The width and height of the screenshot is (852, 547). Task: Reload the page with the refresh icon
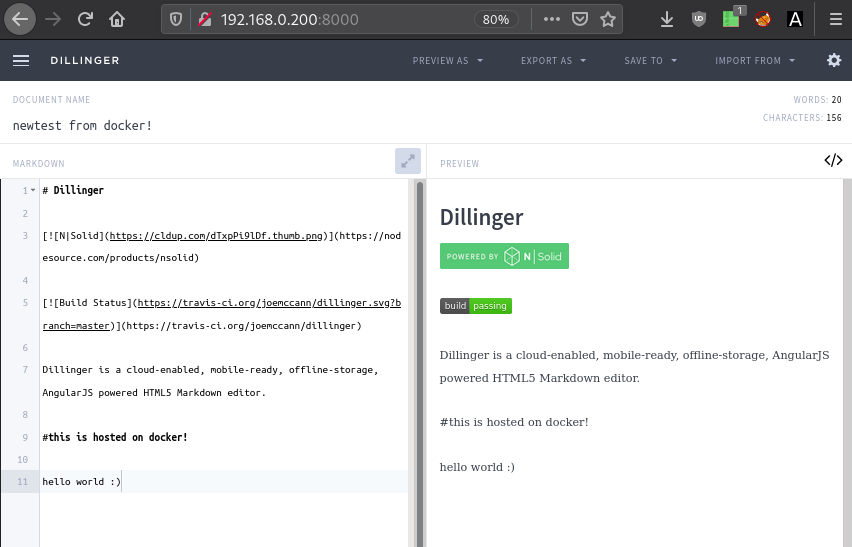pos(85,20)
